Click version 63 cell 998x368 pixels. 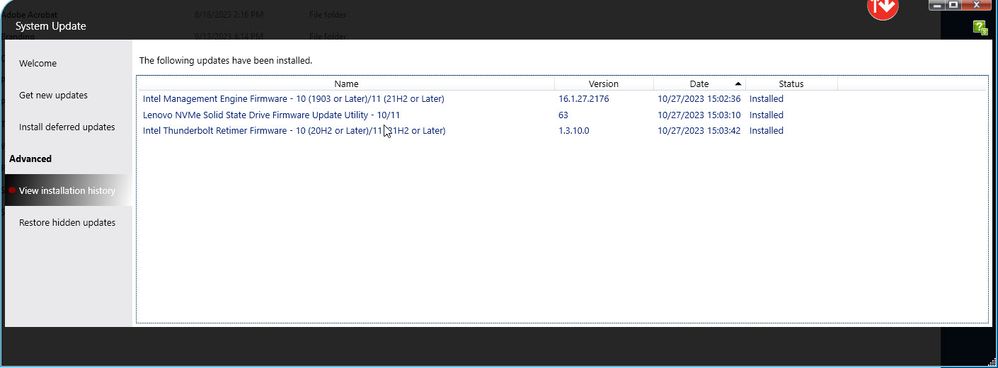[x=563, y=115]
